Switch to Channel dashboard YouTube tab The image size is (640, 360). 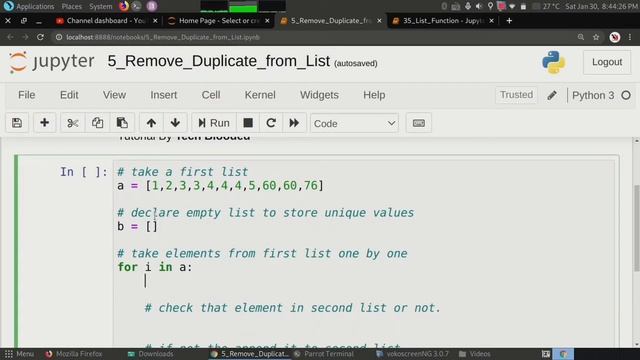(x=106, y=20)
